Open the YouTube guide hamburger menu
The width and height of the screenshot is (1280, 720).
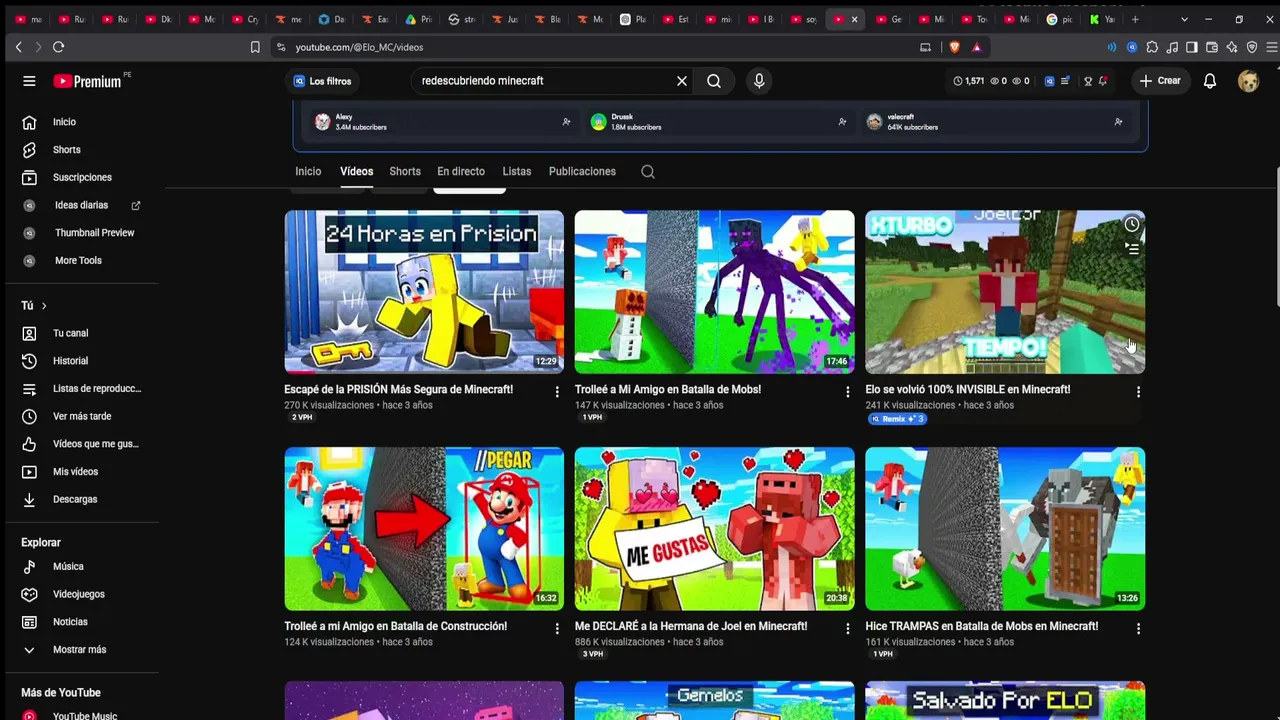point(29,81)
